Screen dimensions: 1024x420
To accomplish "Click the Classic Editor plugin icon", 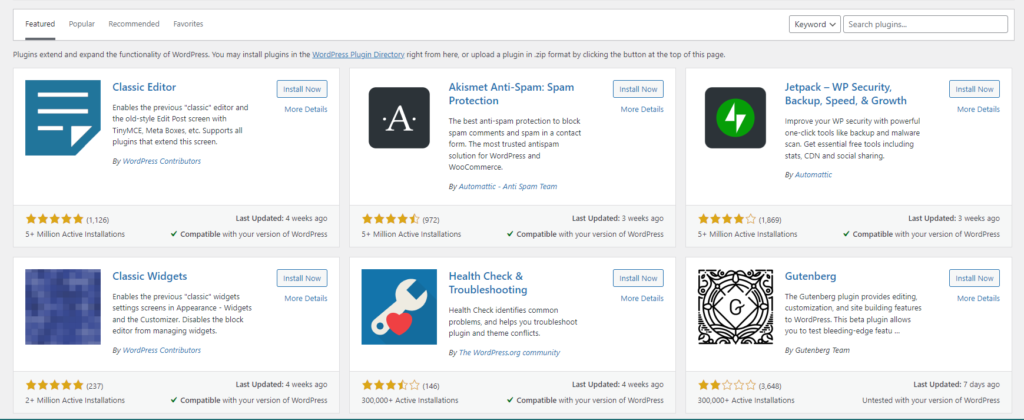I will point(63,118).
